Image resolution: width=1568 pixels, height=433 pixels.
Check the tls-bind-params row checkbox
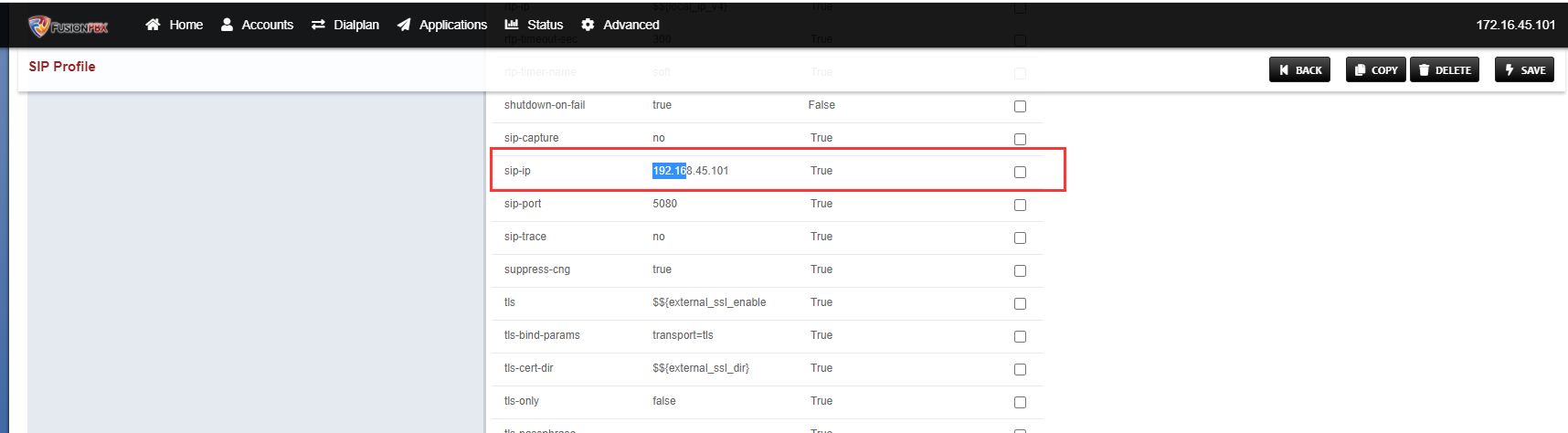pyautogui.click(x=1020, y=336)
